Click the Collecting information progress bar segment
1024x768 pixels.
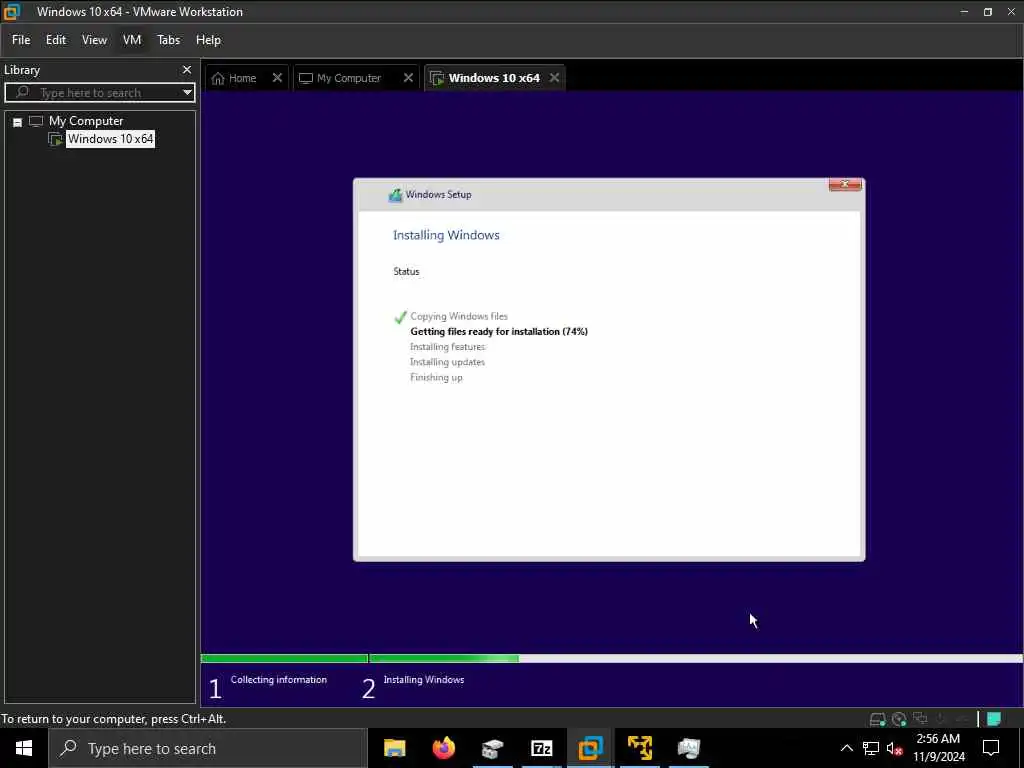point(284,658)
